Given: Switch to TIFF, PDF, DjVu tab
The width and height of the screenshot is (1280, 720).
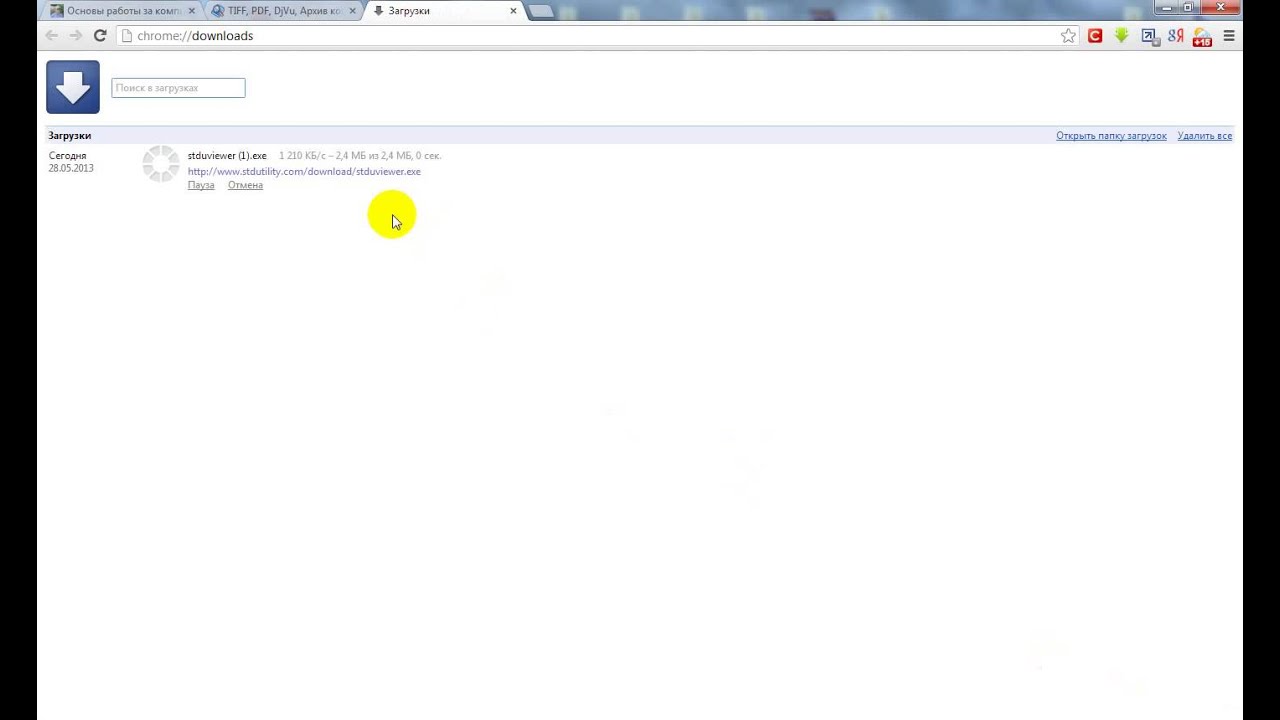Looking at the screenshot, I should click(x=284, y=11).
